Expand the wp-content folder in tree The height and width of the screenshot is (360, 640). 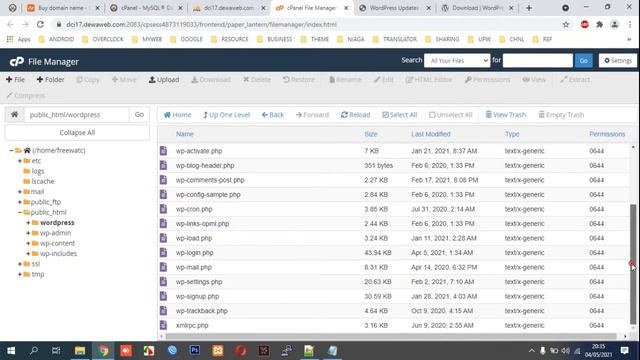28,243
